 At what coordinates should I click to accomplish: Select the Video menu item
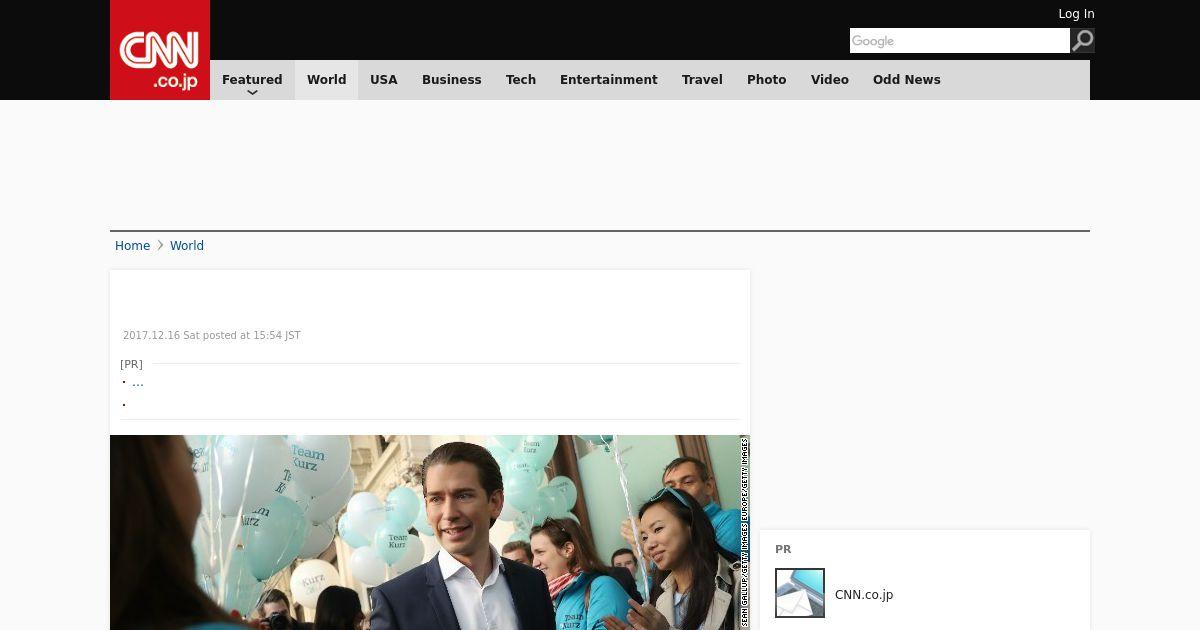point(830,80)
